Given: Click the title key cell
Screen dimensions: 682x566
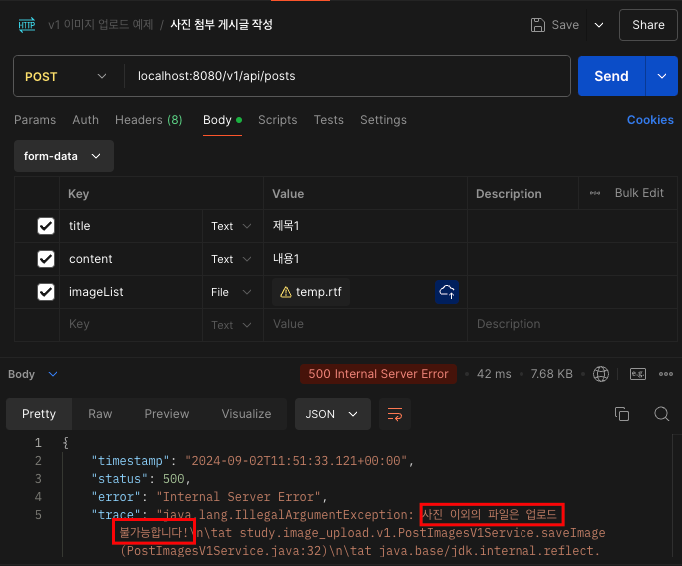Looking at the screenshot, I should [x=130, y=226].
